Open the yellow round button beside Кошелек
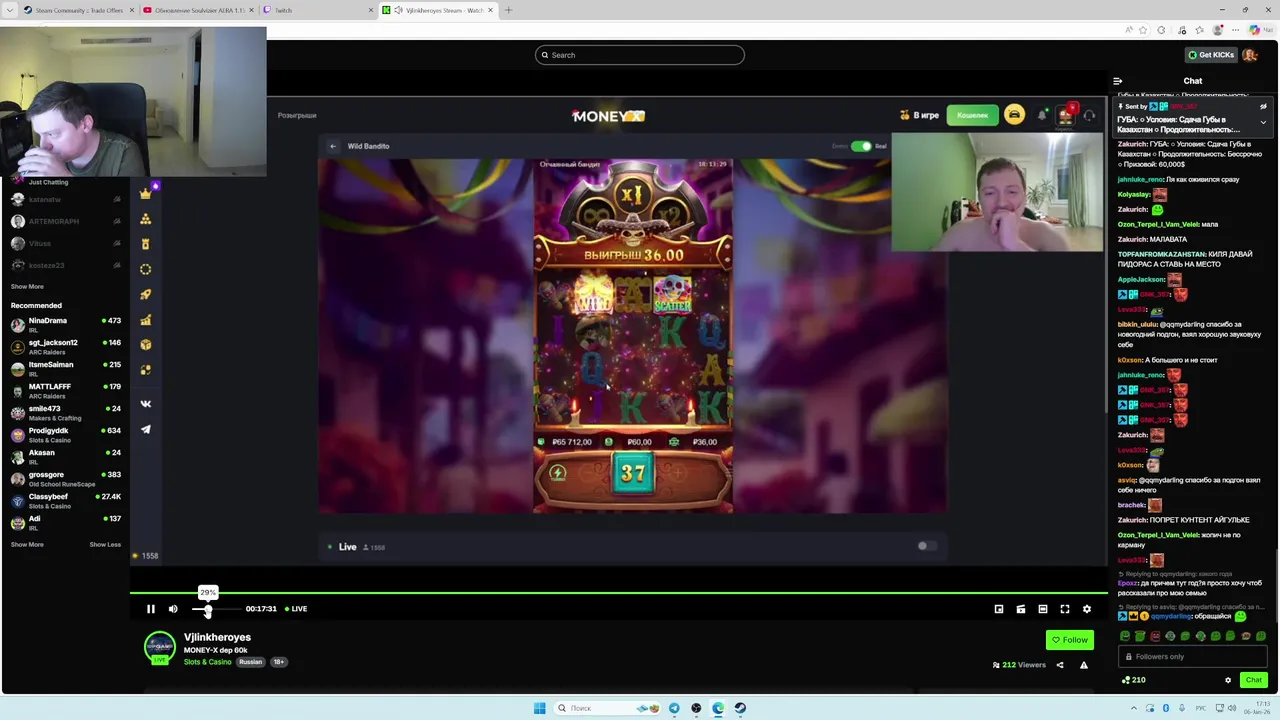The image size is (1280, 720). [1014, 115]
